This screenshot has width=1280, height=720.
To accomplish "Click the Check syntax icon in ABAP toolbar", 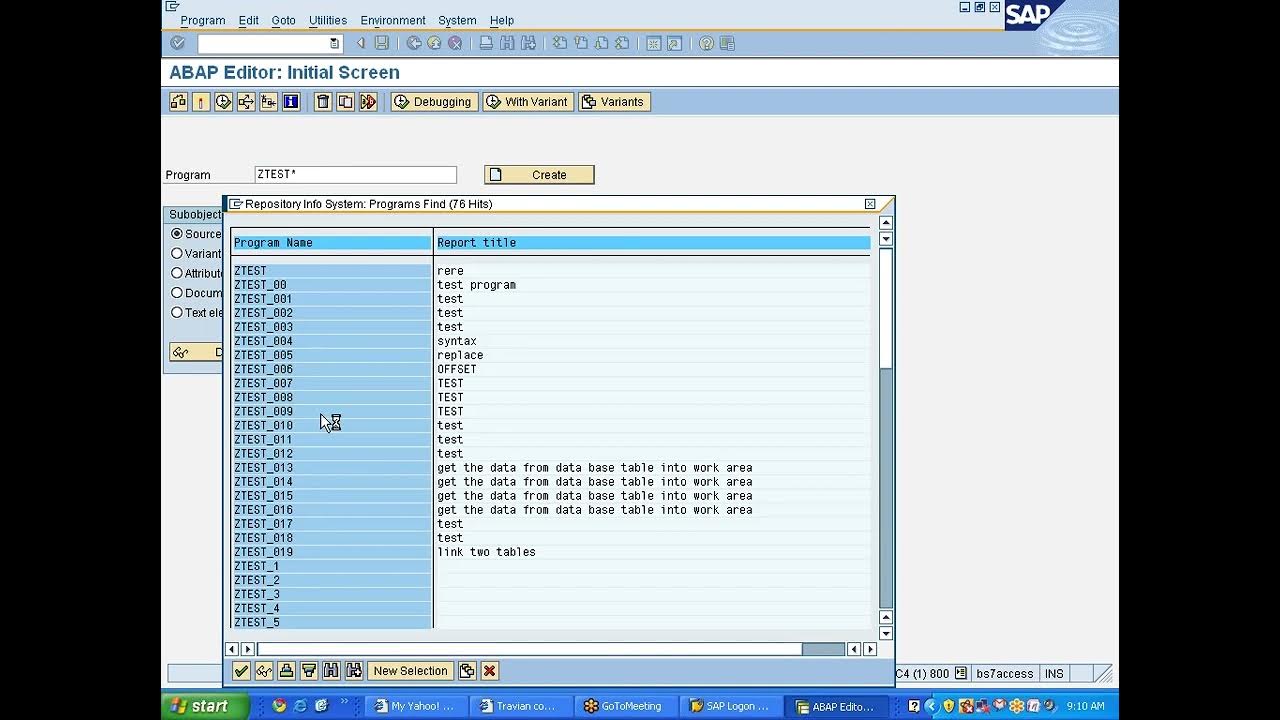I will click(x=179, y=101).
